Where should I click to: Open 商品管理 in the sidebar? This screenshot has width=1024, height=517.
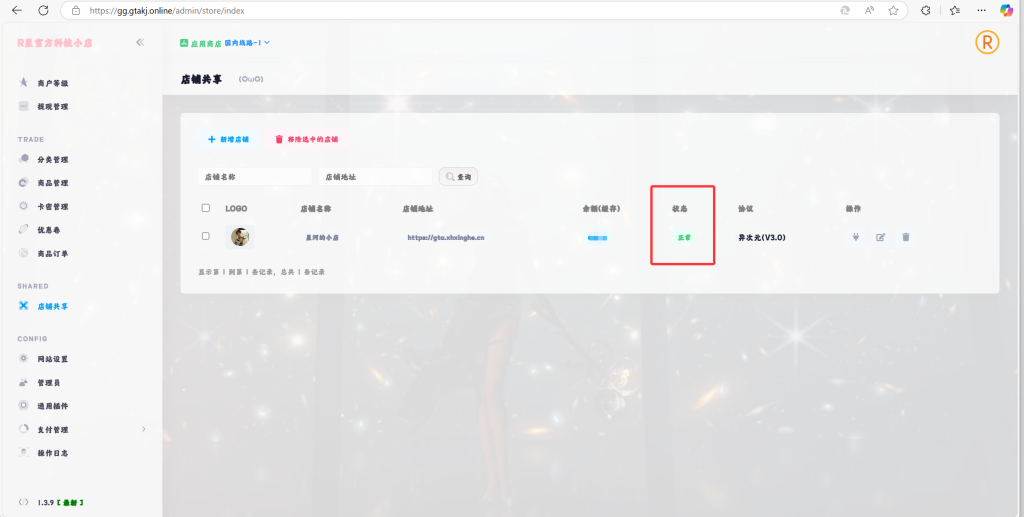pyautogui.click(x=52, y=183)
